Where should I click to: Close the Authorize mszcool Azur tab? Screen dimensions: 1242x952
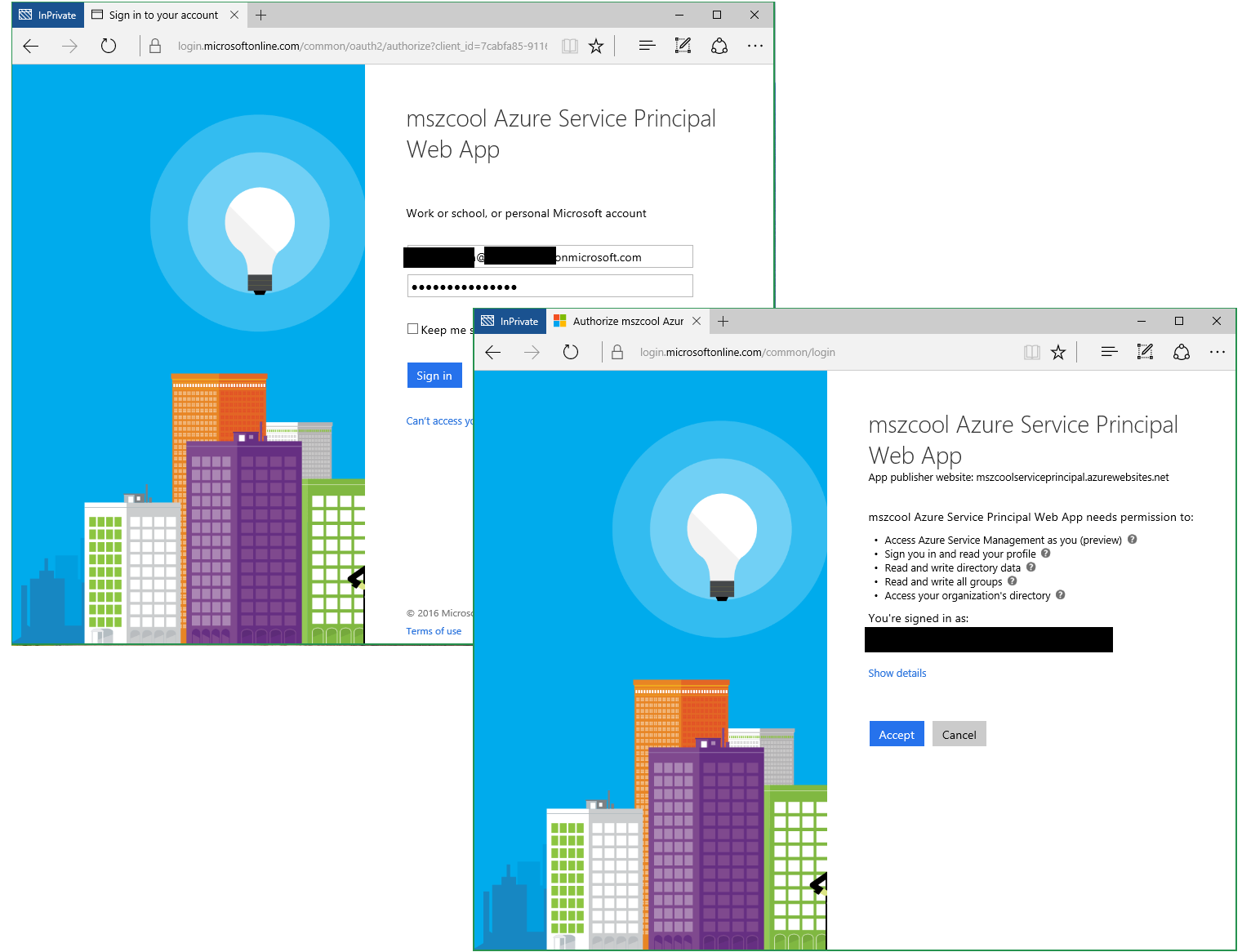click(x=697, y=321)
